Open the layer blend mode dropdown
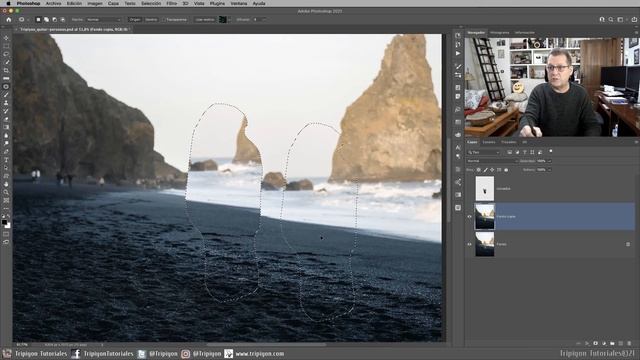 (x=491, y=161)
